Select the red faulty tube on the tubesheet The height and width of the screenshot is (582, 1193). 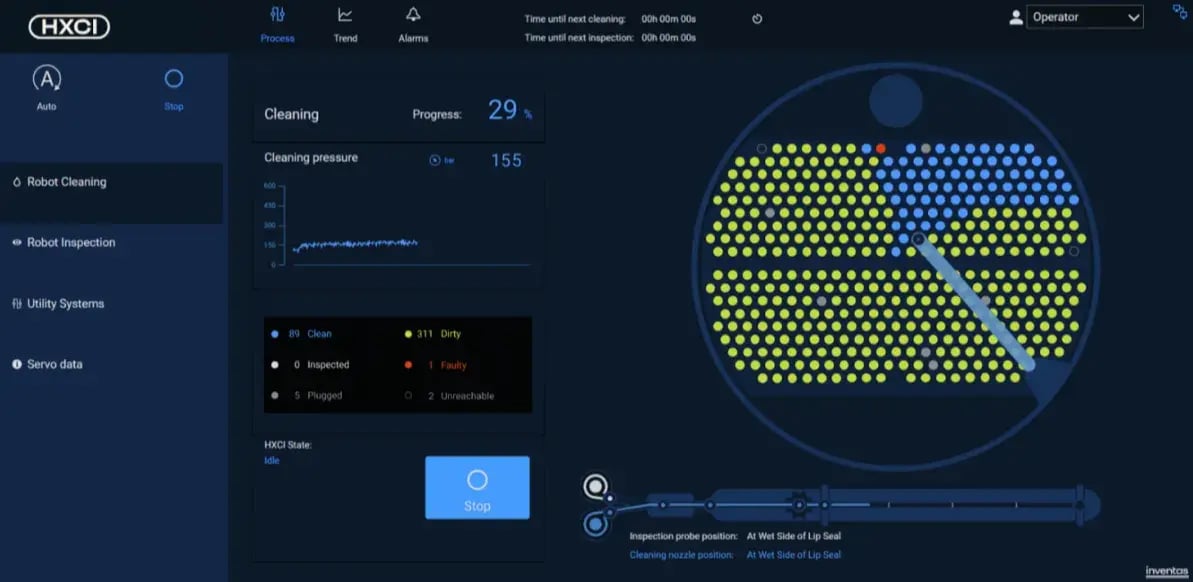point(880,148)
